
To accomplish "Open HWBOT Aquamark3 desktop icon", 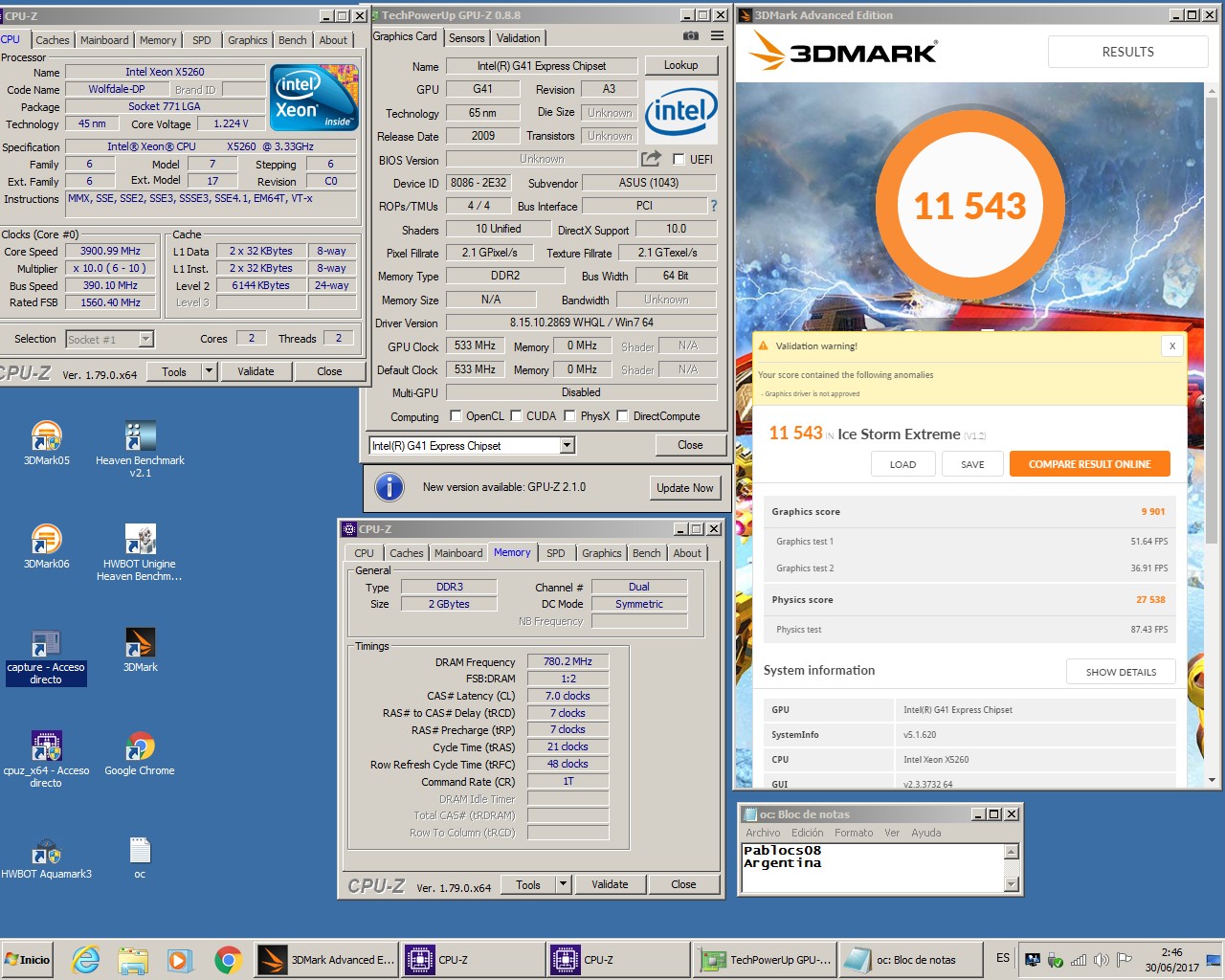I will [x=46, y=857].
